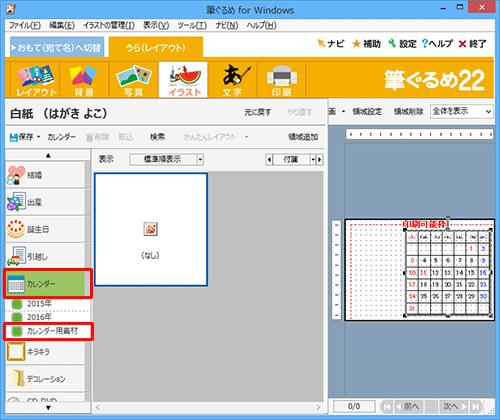Expand the 保存 dropdown arrow
This screenshot has height=420, width=500.
(38, 137)
